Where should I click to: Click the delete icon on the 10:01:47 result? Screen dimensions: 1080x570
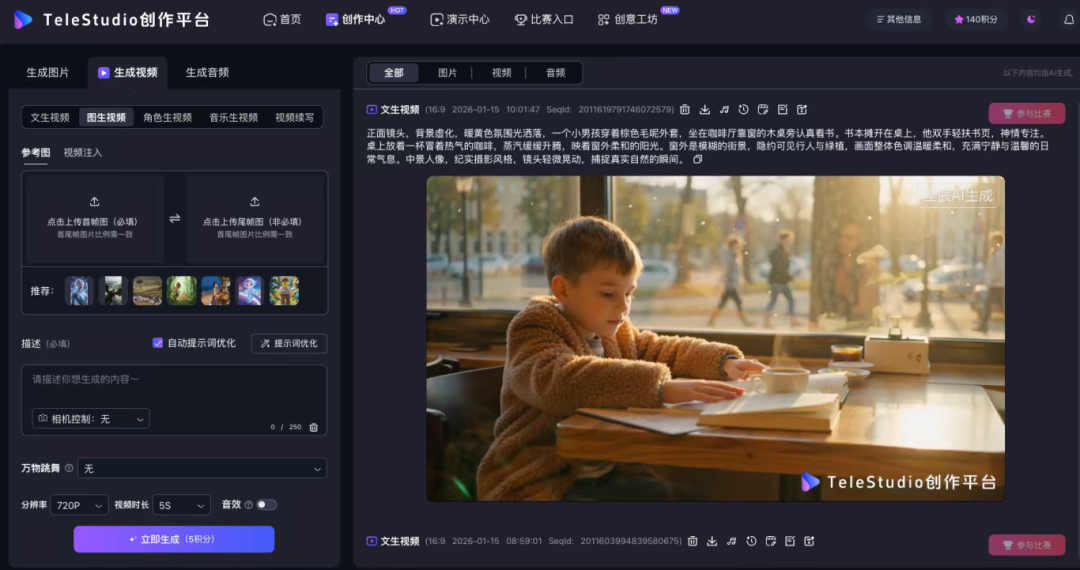pyautogui.click(x=685, y=110)
